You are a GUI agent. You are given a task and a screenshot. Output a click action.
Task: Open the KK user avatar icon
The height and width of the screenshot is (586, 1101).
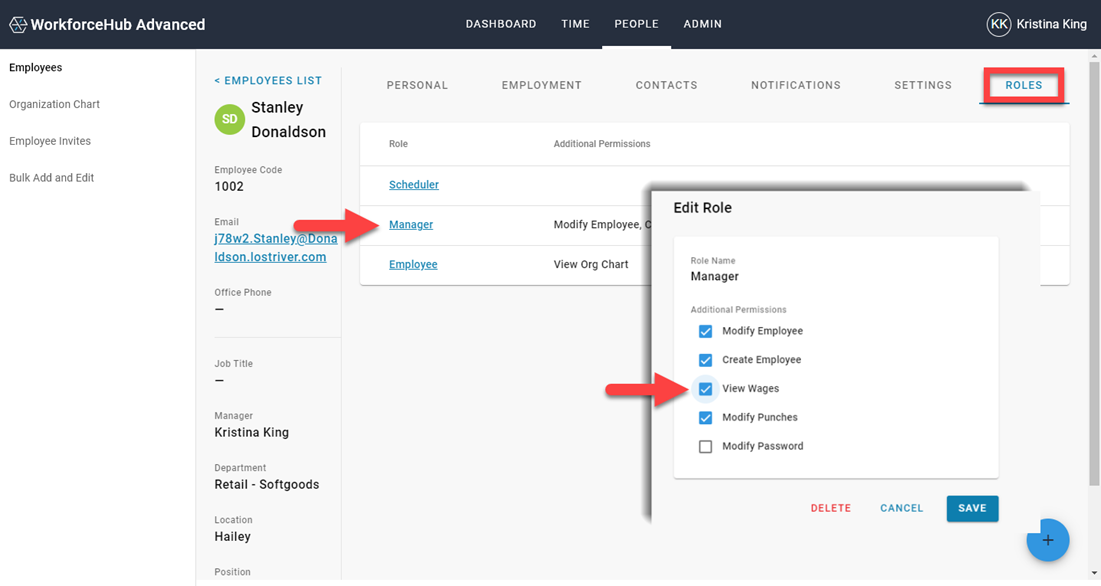(x=998, y=25)
